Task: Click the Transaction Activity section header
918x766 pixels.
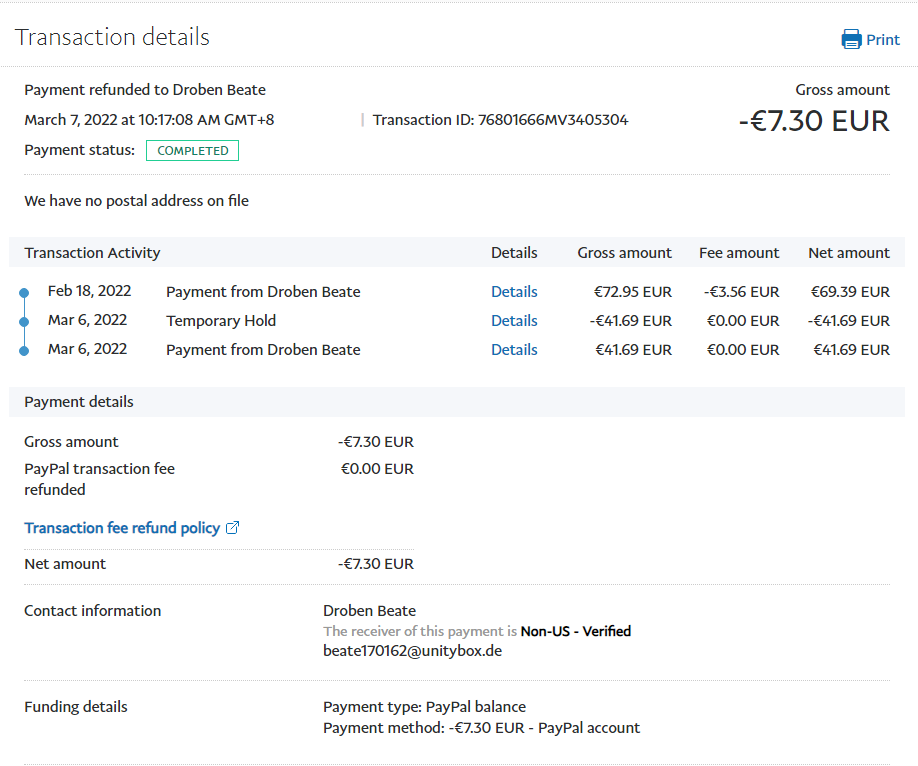Action: (92, 253)
